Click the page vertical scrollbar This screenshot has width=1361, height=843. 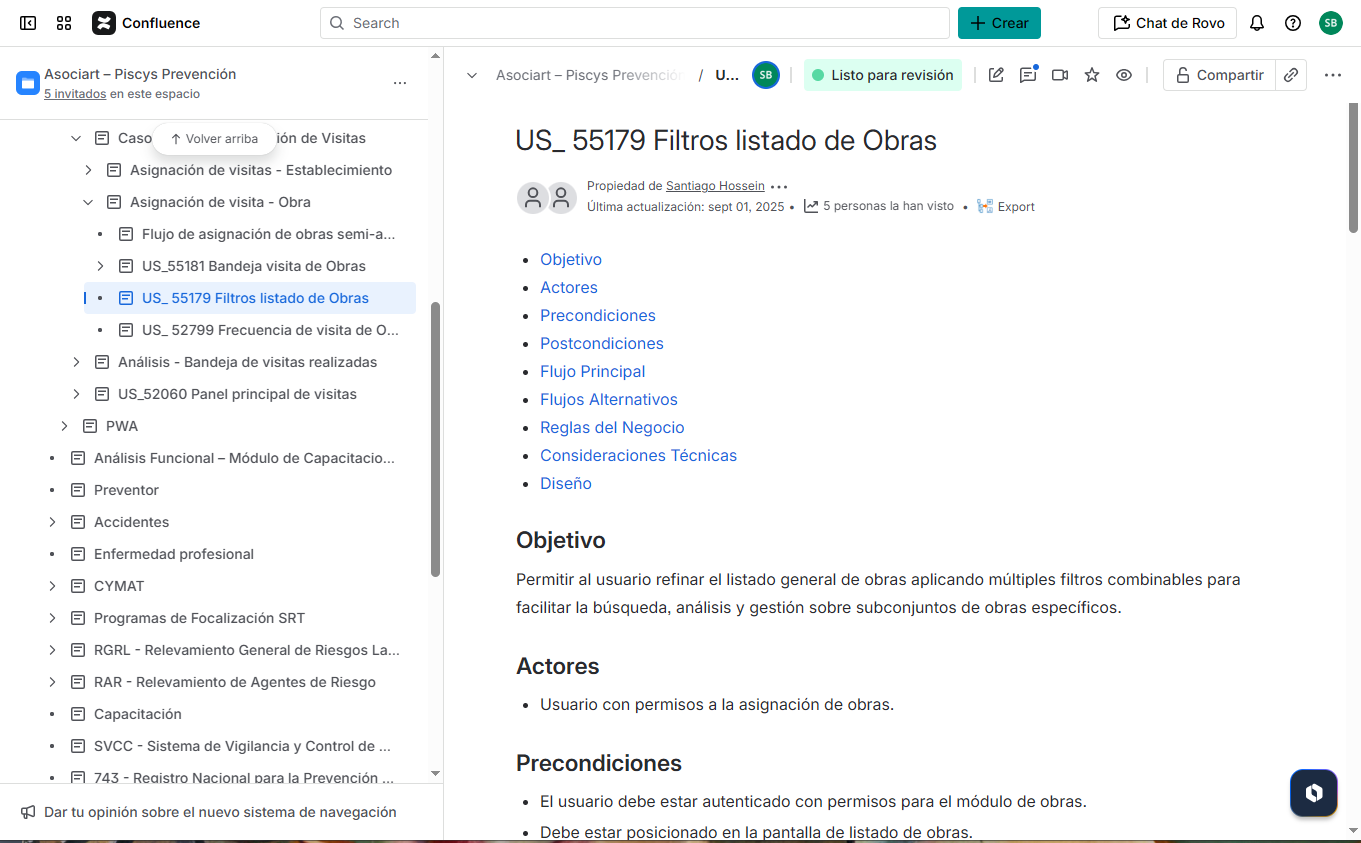pyautogui.click(x=1353, y=168)
